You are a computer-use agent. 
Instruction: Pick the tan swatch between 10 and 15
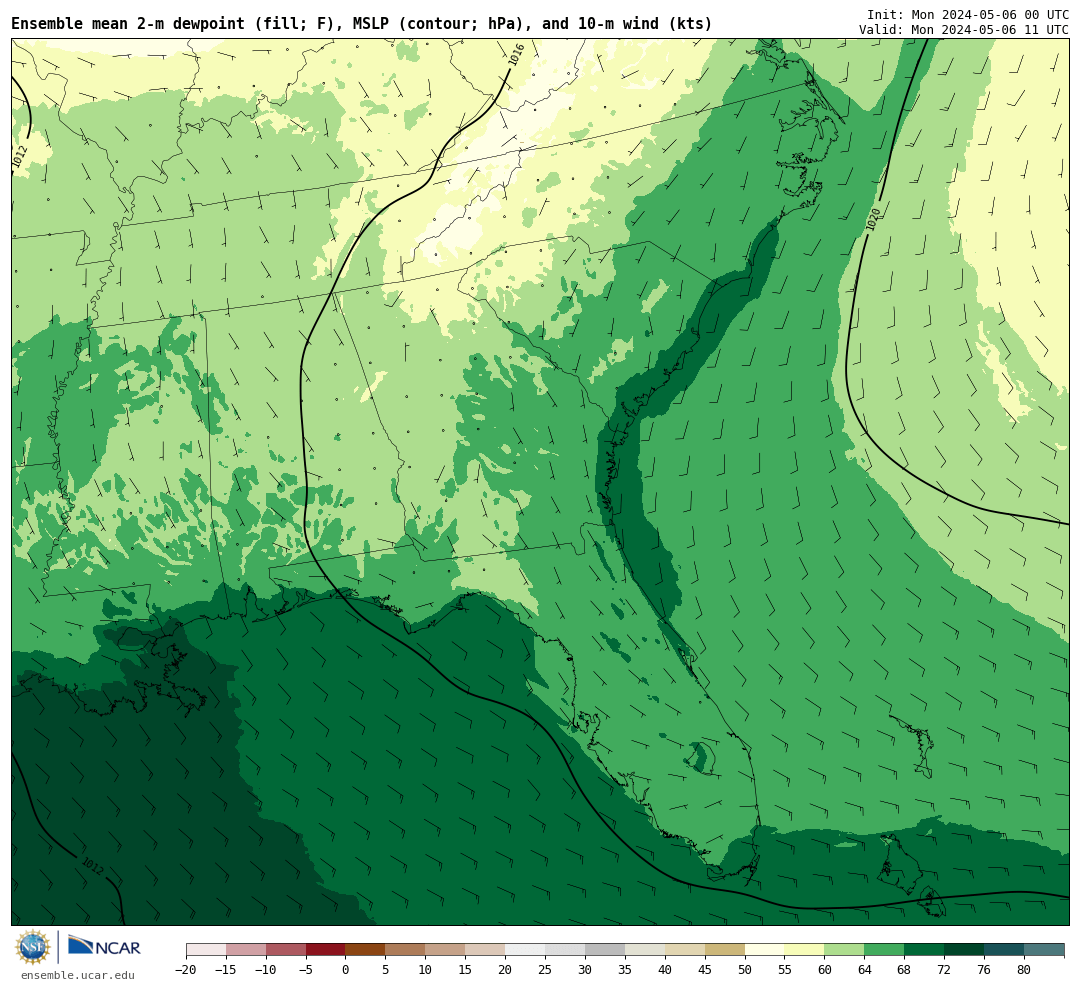pos(445,949)
